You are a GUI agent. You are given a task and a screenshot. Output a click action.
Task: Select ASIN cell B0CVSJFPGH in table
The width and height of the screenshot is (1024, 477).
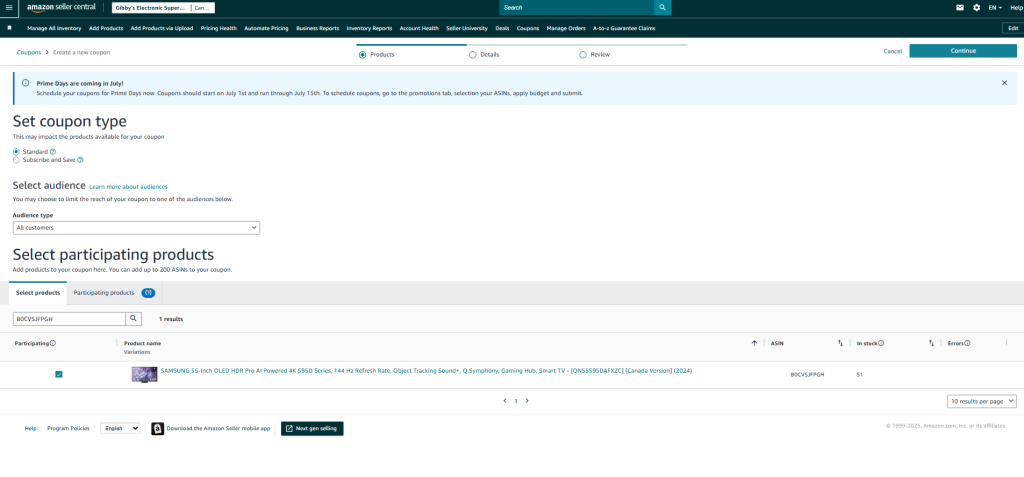pyautogui.click(x=807, y=375)
